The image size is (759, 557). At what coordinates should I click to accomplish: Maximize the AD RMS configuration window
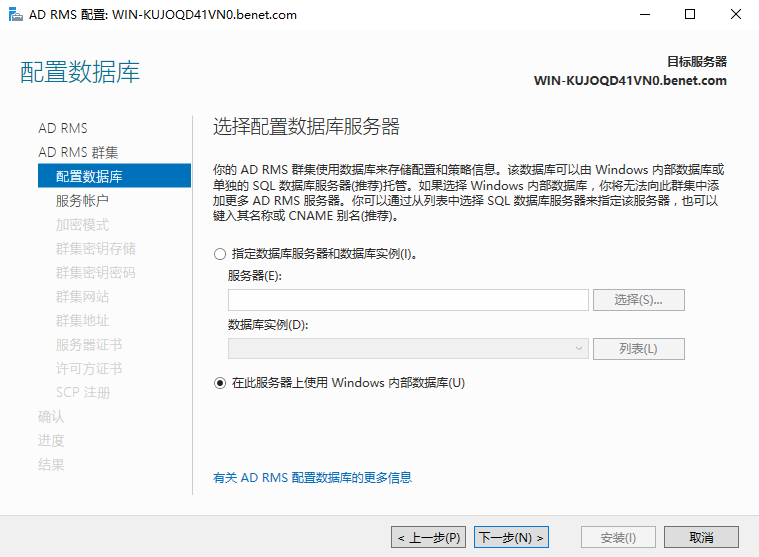pos(690,15)
